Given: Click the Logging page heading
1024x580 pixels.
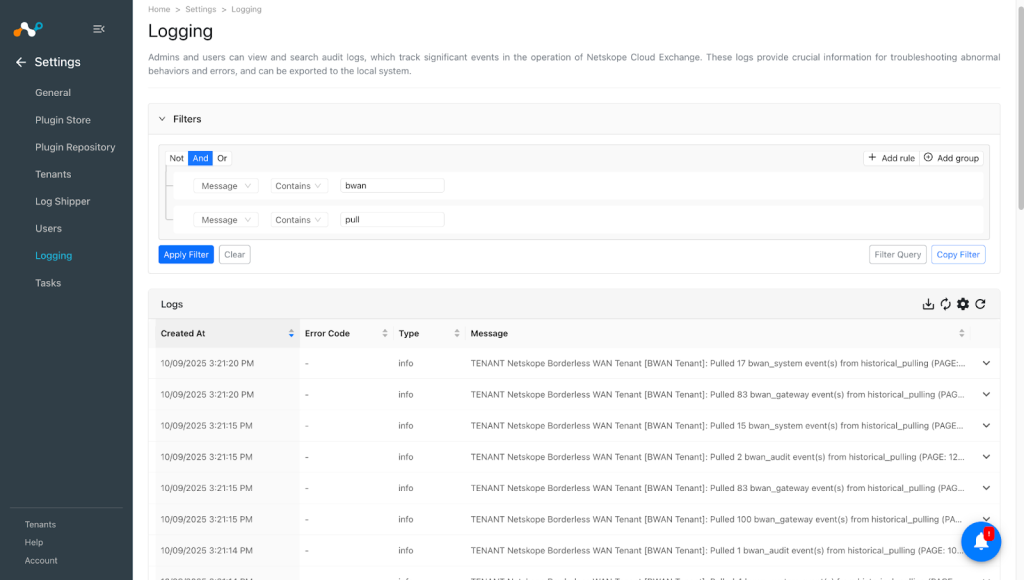Looking at the screenshot, I should coord(180,31).
